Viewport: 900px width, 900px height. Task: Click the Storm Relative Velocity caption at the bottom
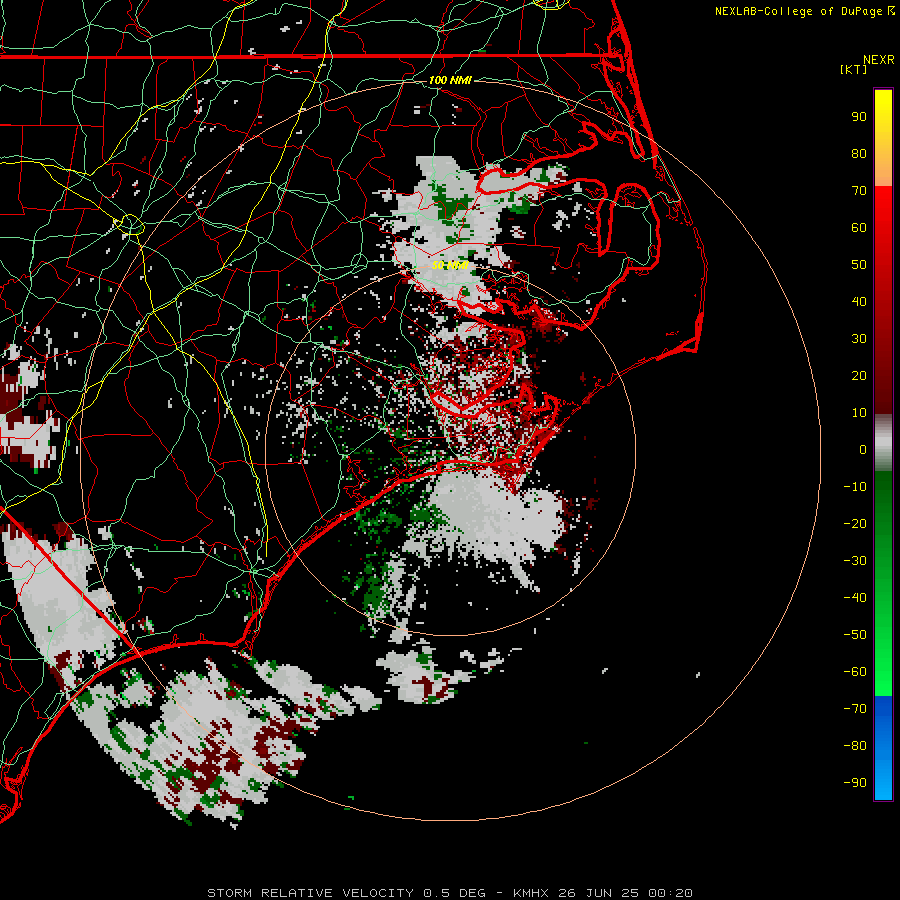[x=449, y=893]
